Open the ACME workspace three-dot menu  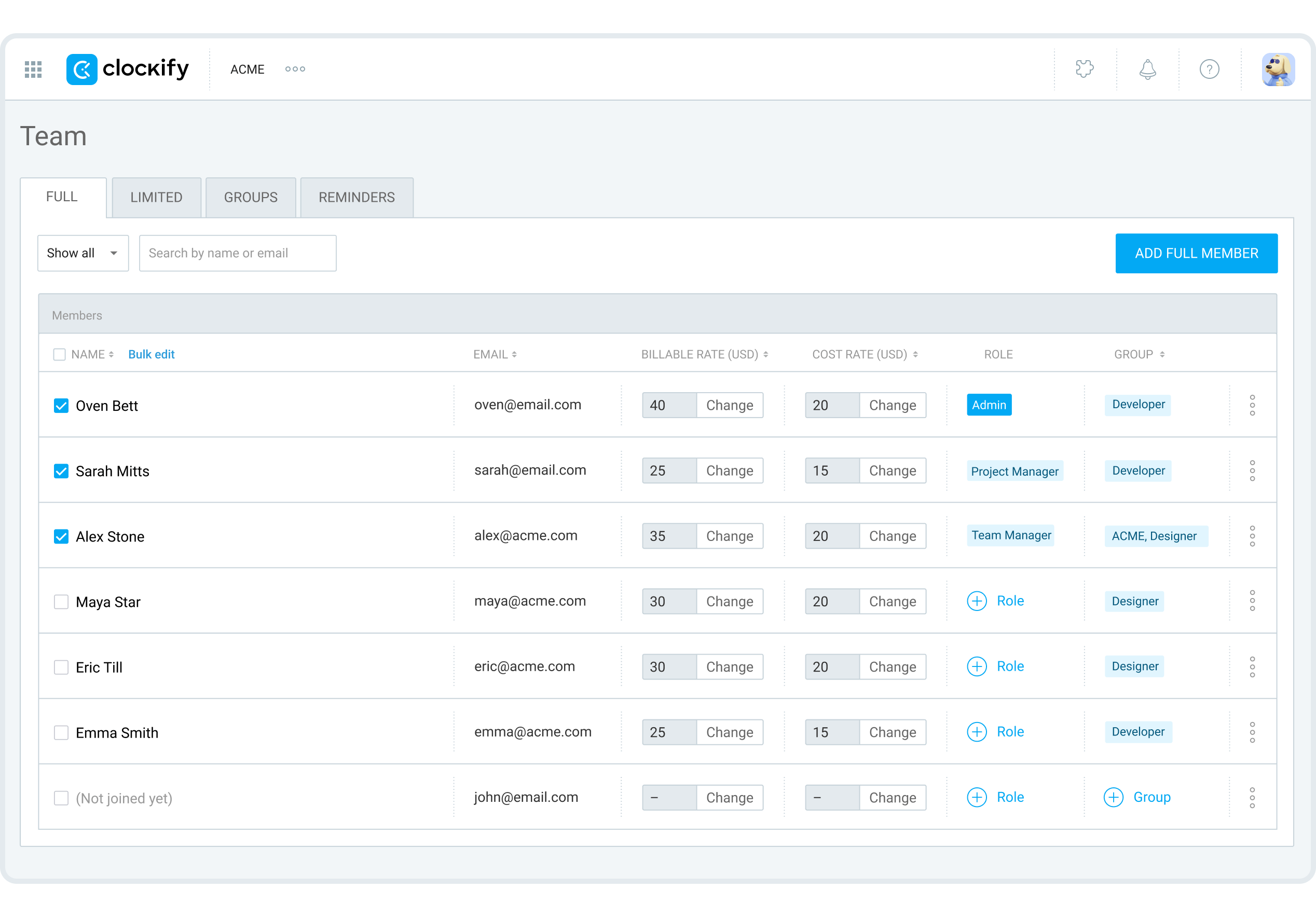(295, 70)
